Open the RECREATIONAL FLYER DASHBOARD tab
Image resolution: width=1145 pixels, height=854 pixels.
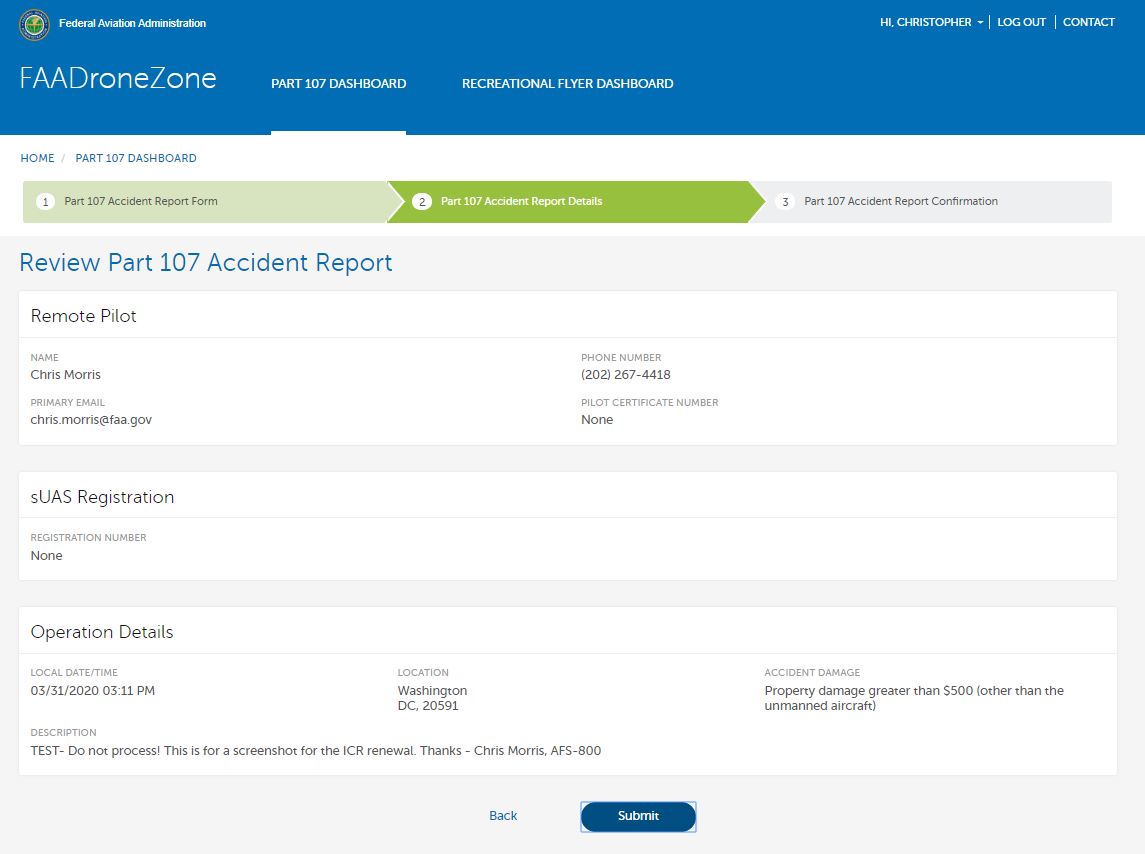tap(567, 84)
